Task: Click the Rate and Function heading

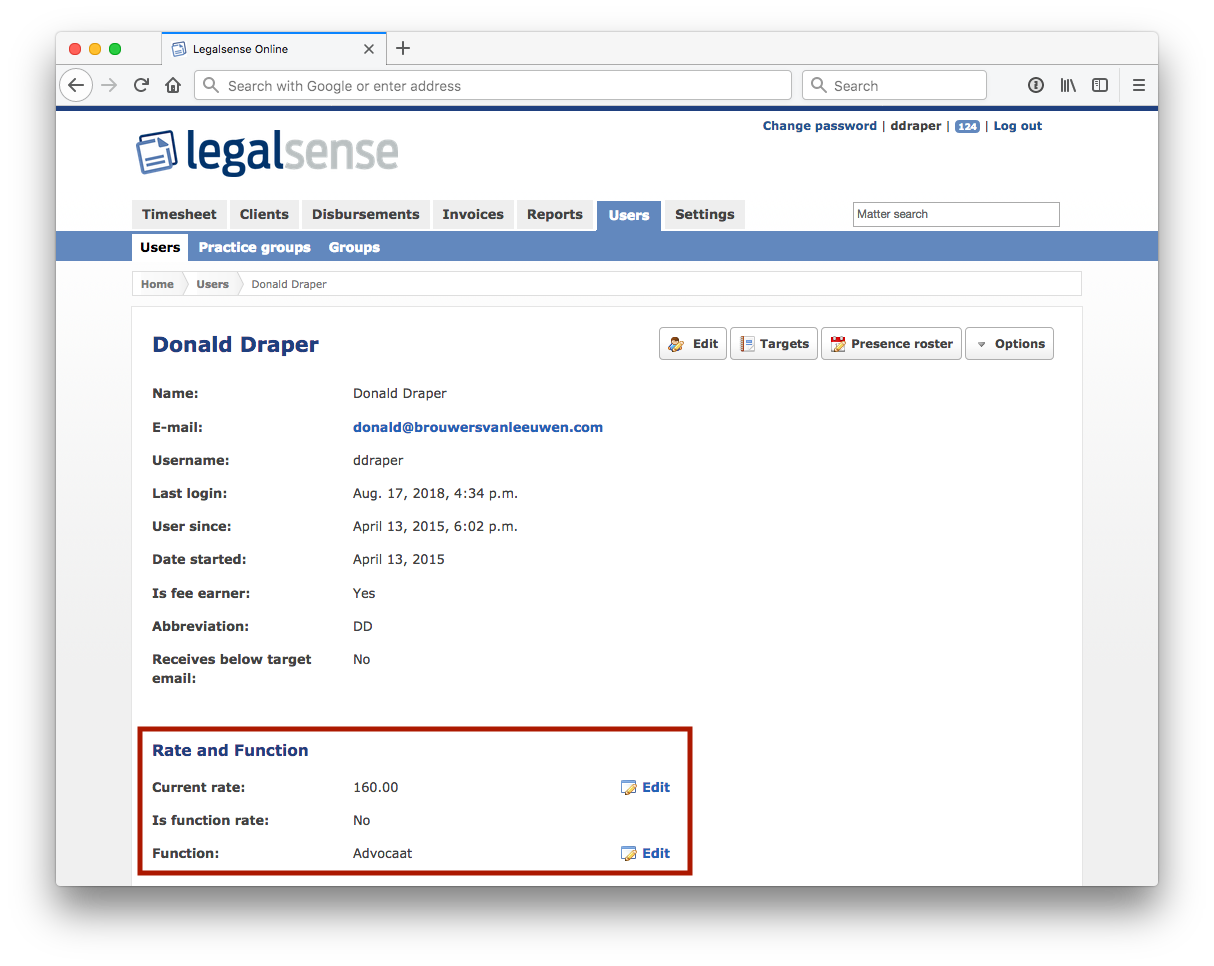Action: click(230, 750)
